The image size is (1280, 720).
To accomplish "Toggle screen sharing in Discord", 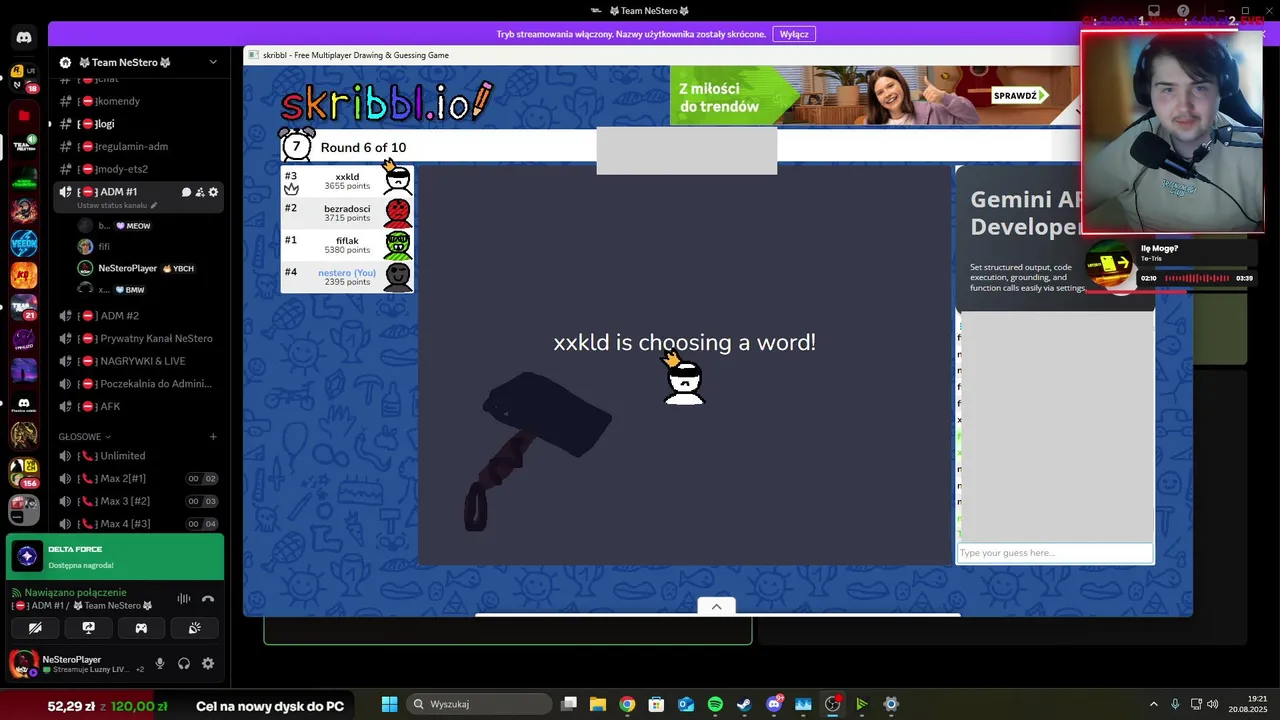I will (x=88, y=628).
